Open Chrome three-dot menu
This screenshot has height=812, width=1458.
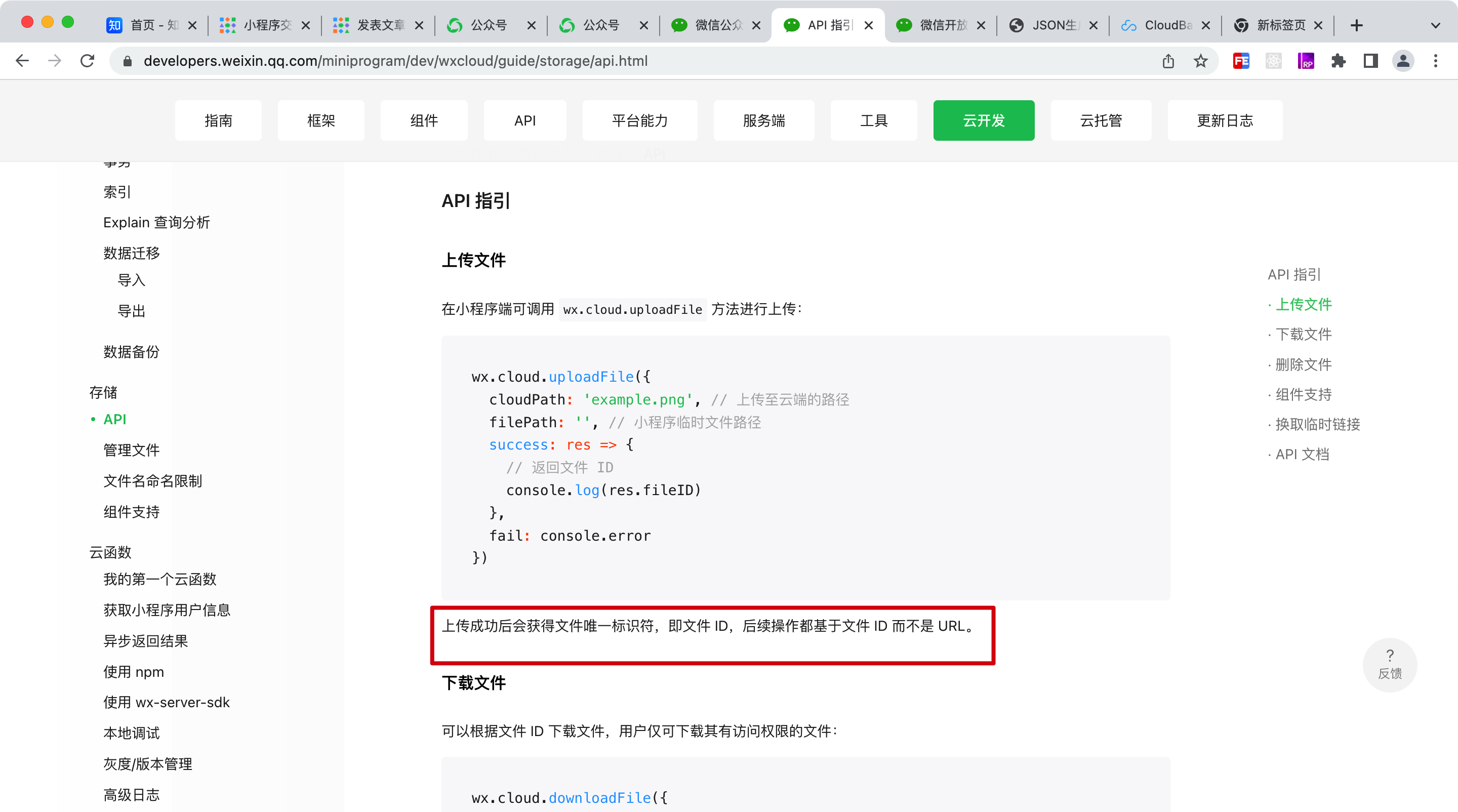click(1435, 61)
